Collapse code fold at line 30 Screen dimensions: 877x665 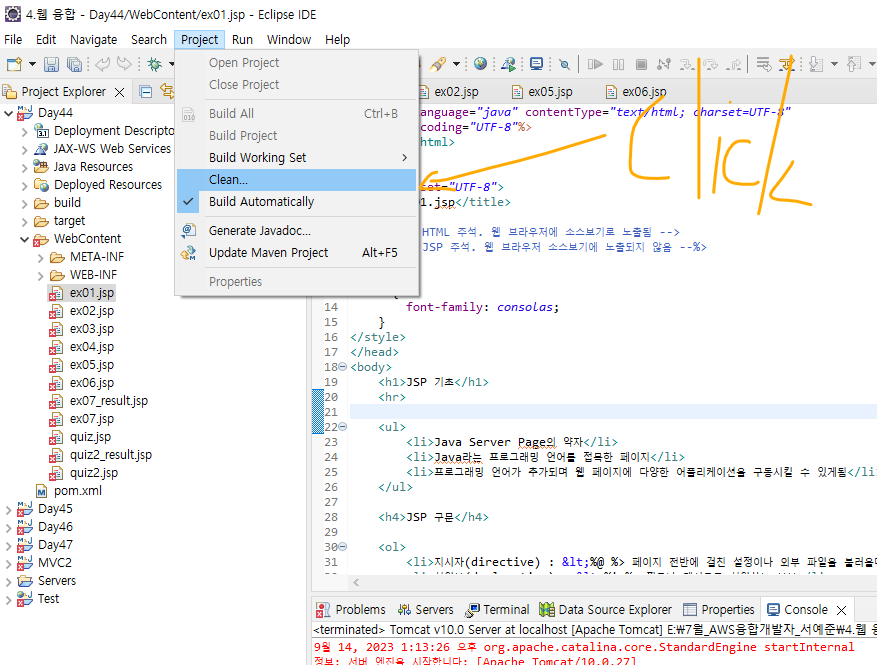(x=342, y=546)
